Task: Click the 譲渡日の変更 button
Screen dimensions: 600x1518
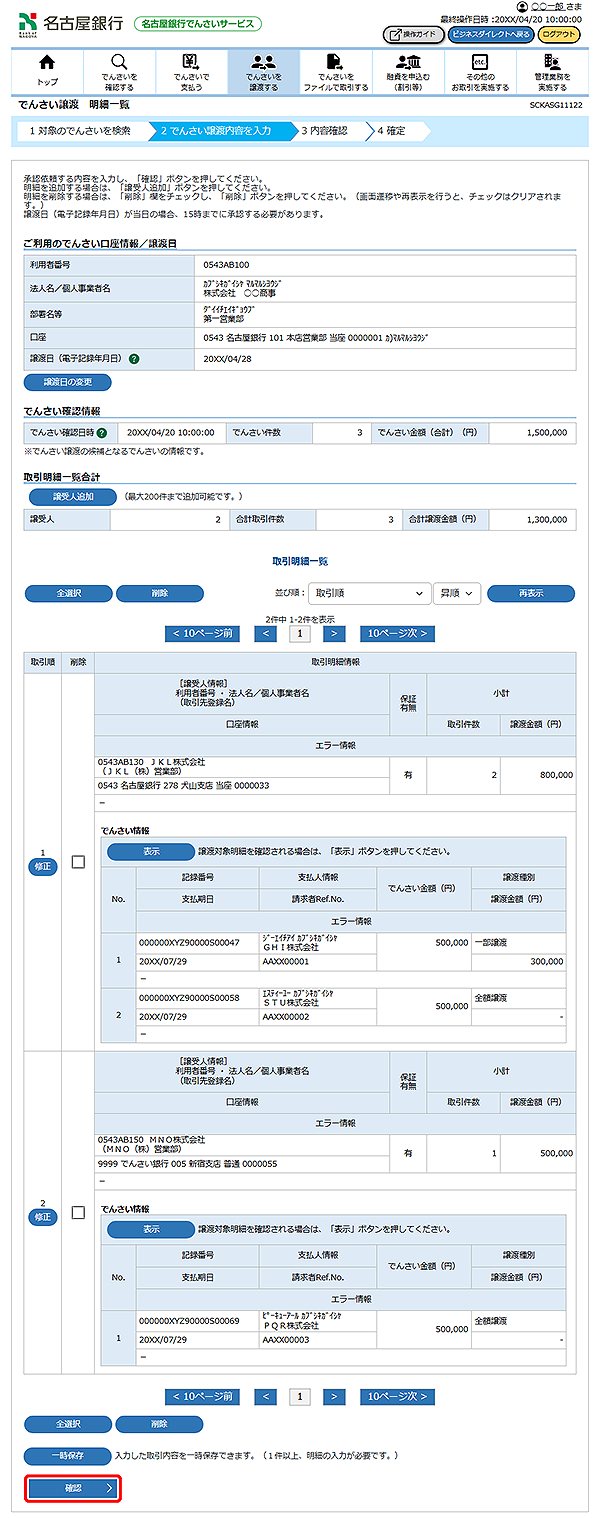Action: tap(68, 382)
